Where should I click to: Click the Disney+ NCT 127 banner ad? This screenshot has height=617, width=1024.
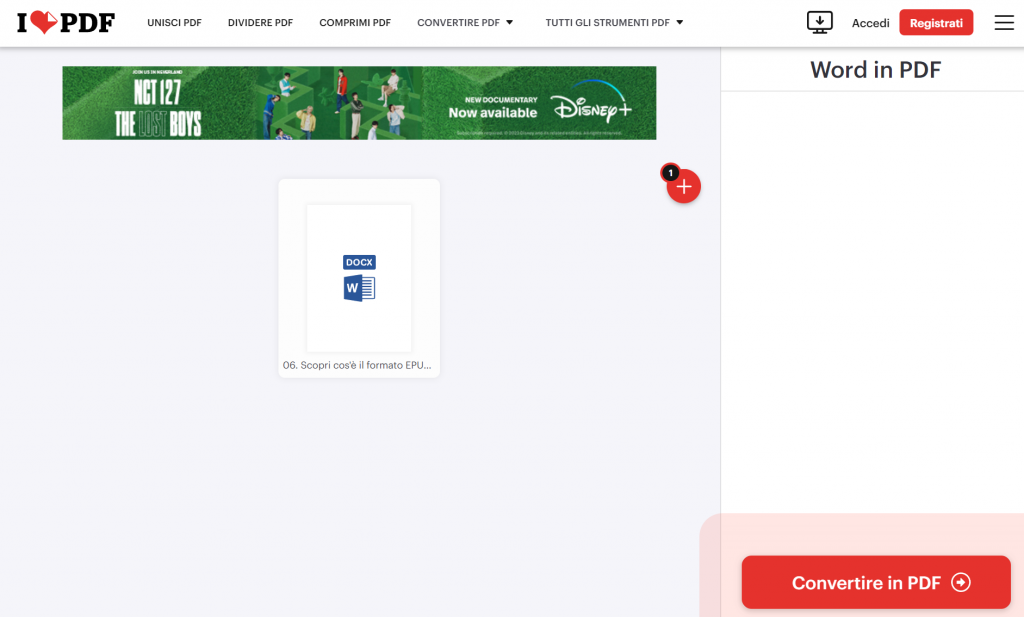pos(359,102)
